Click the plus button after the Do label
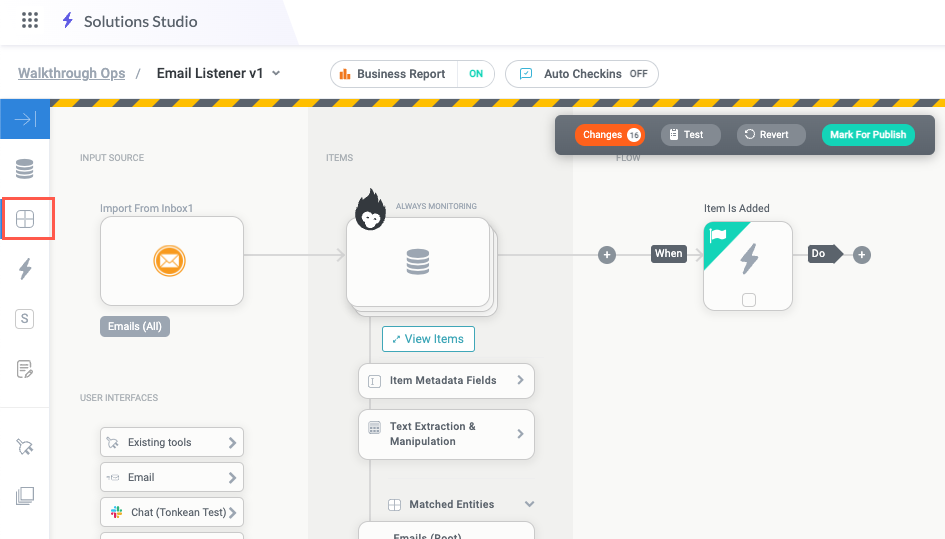Image resolution: width=945 pixels, height=539 pixels. coord(862,255)
